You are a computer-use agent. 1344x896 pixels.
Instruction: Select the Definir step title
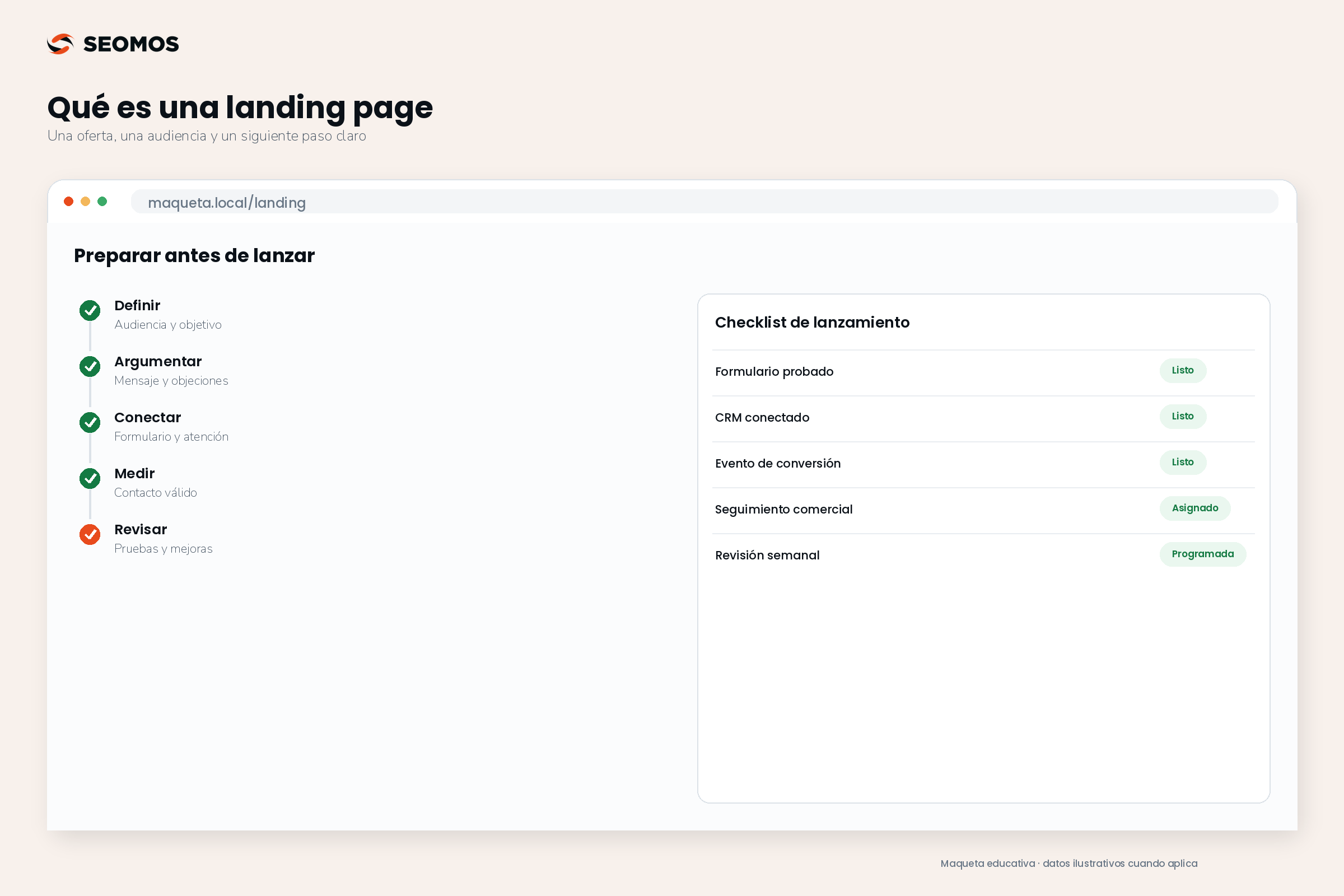coord(137,305)
